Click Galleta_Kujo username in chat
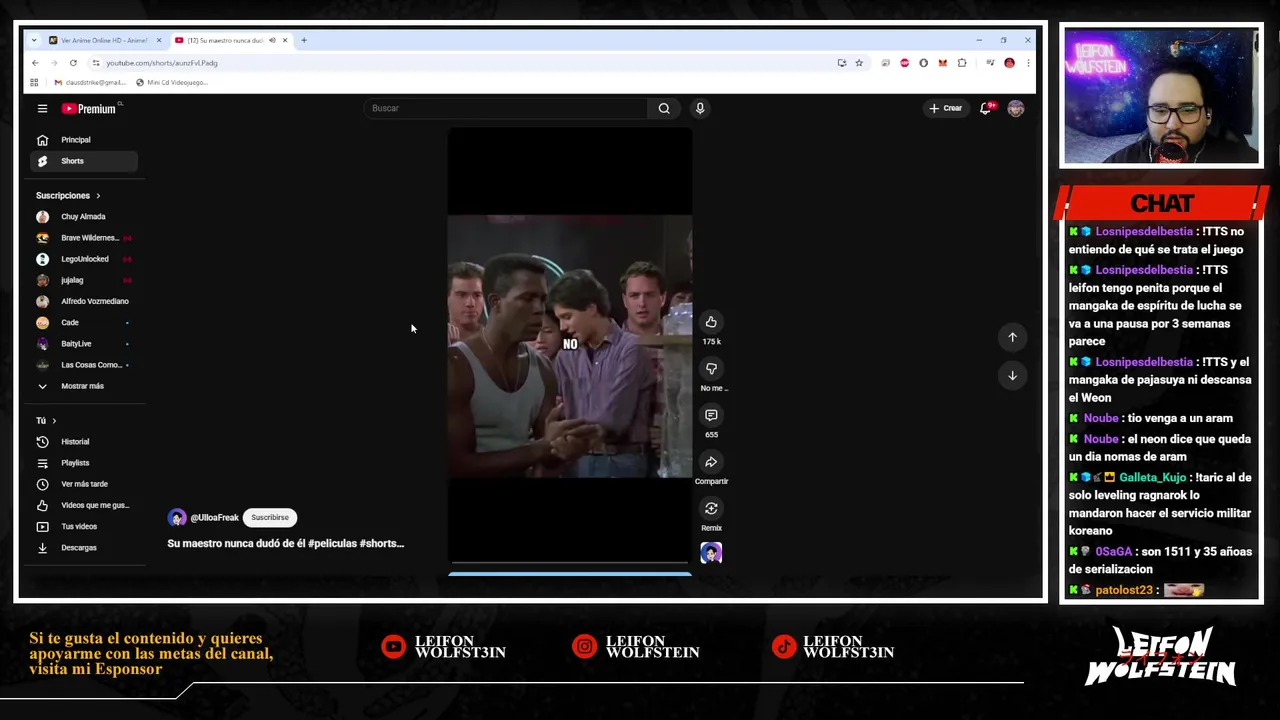This screenshot has width=1280, height=720. click(x=1152, y=477)
